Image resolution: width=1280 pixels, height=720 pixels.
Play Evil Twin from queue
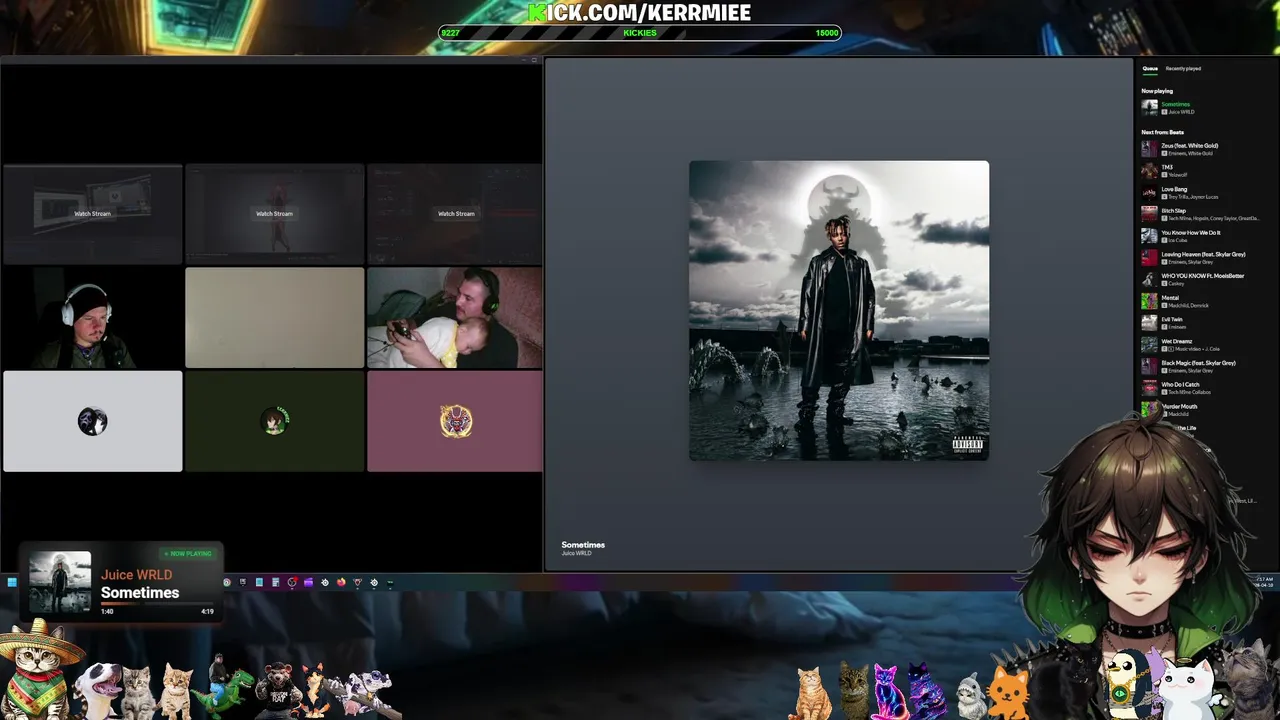(x=1200, y=323)
